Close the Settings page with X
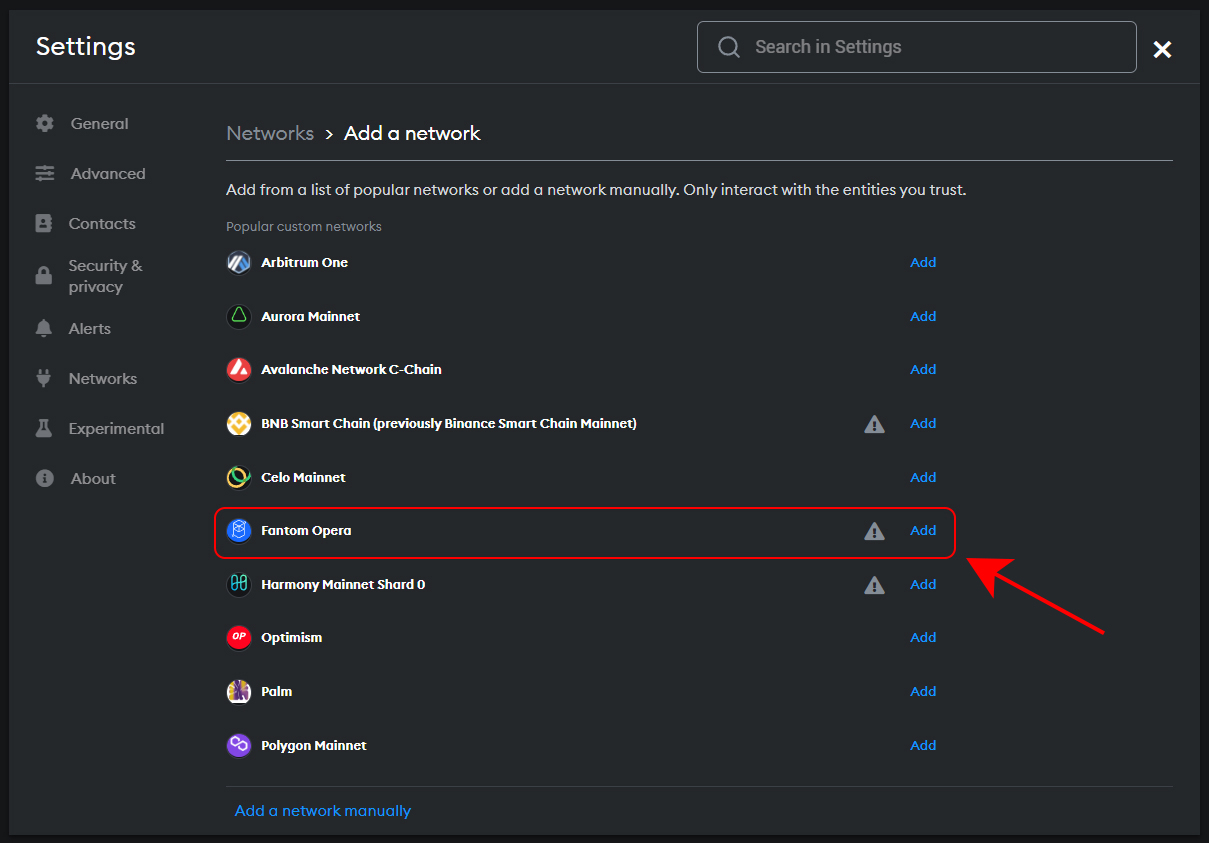Image resolution: width=1209 pixels, height=843 pixels. [1162, 49]
